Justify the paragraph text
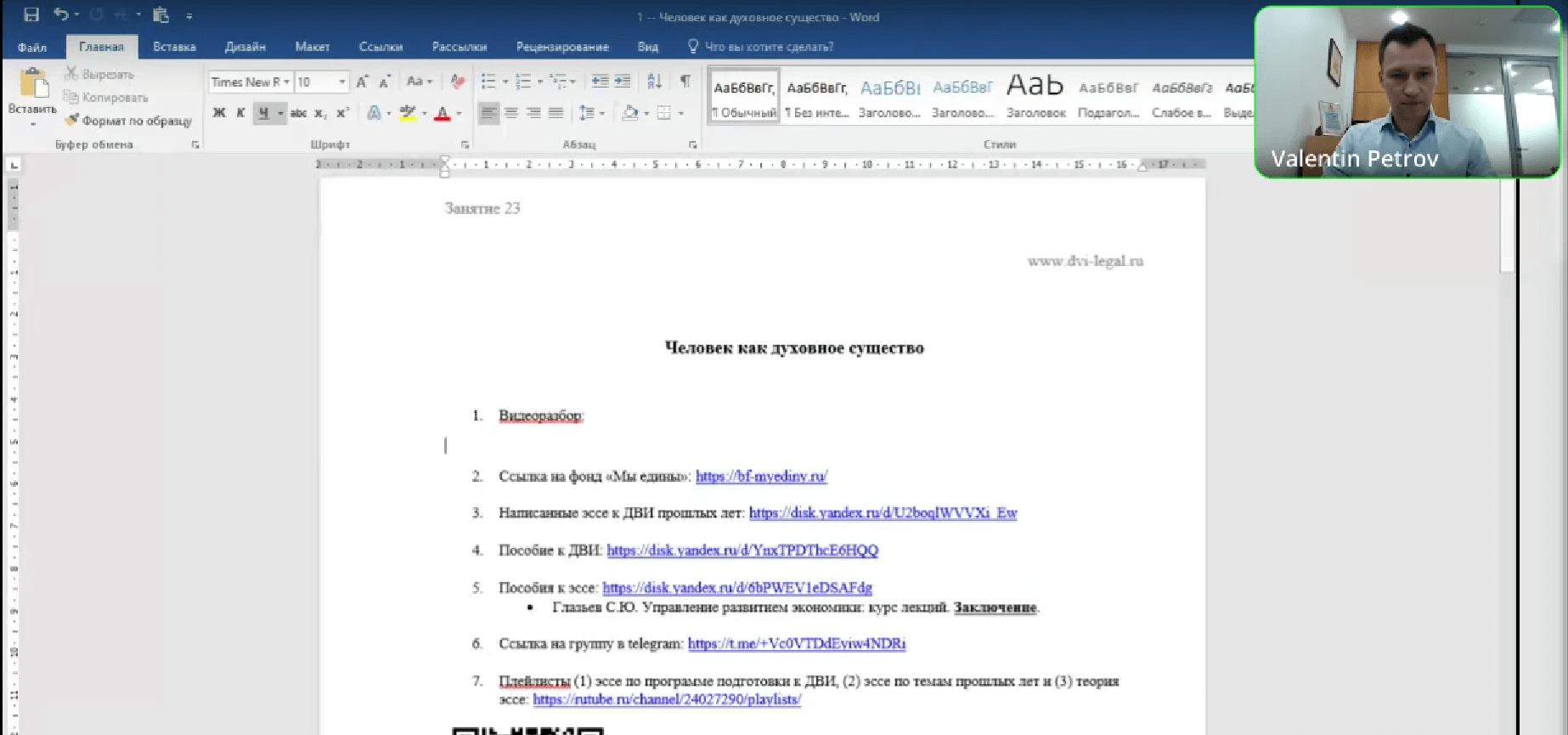Screen dimensions: 1568x735 556,113
